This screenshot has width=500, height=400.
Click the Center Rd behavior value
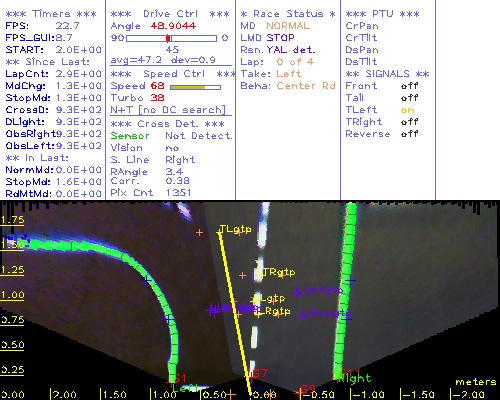306,86
